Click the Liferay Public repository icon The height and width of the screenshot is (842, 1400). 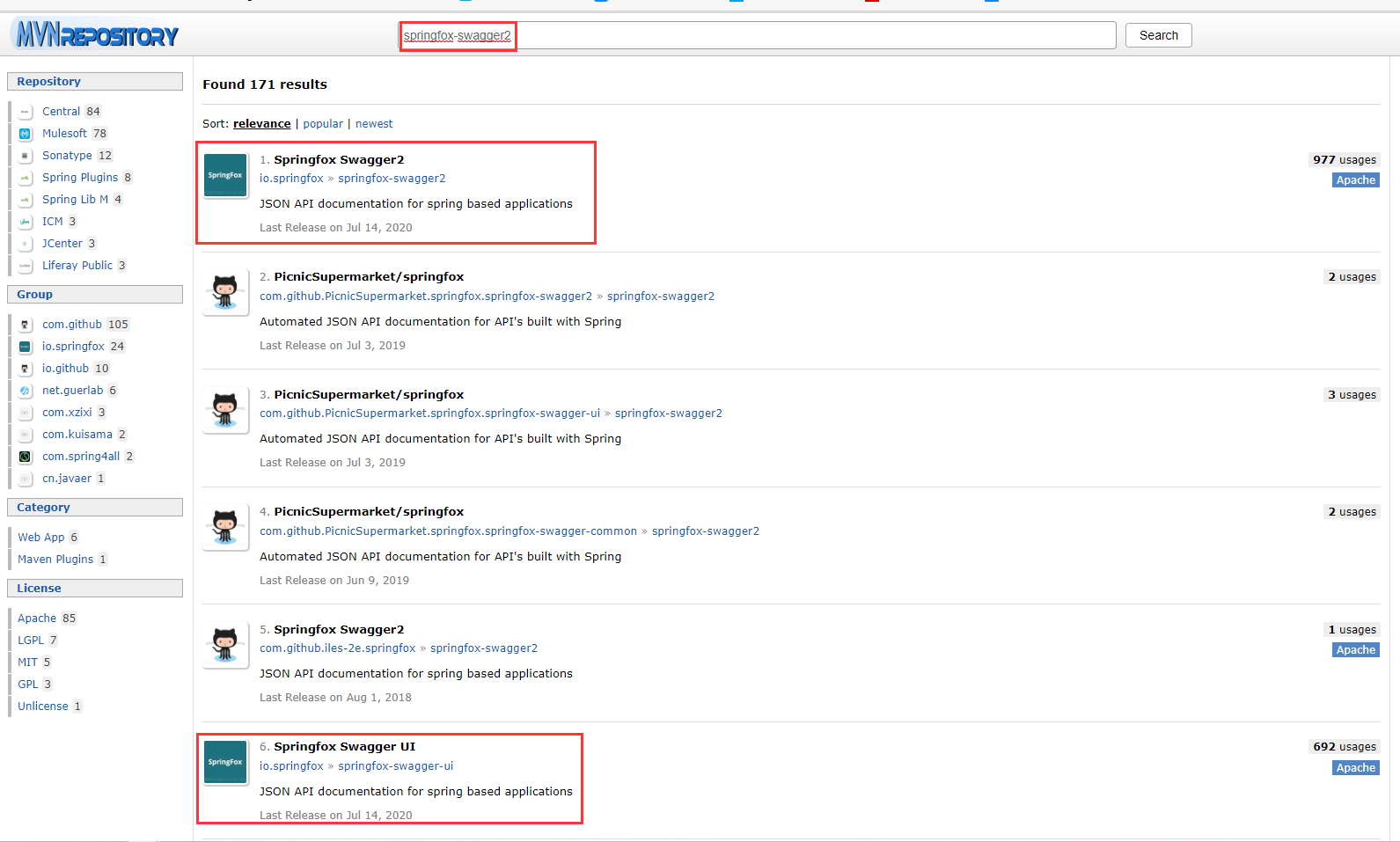(26, 266)
